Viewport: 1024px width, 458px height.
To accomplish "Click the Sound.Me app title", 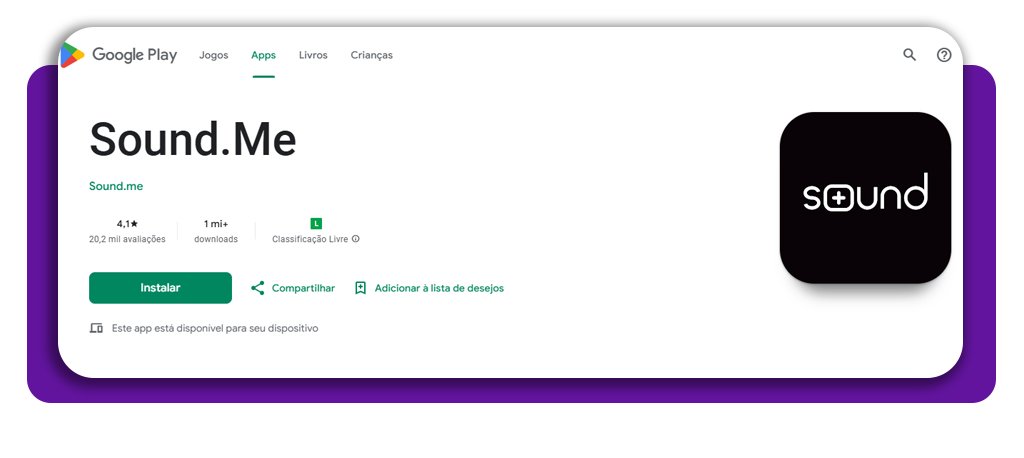I will [x=193, y=139].
